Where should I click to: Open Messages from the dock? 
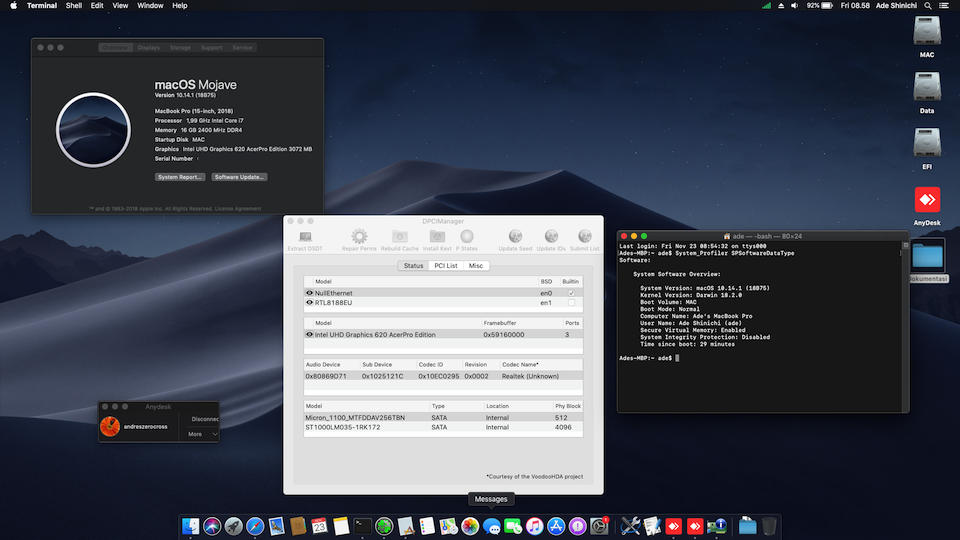pos(492,526)
